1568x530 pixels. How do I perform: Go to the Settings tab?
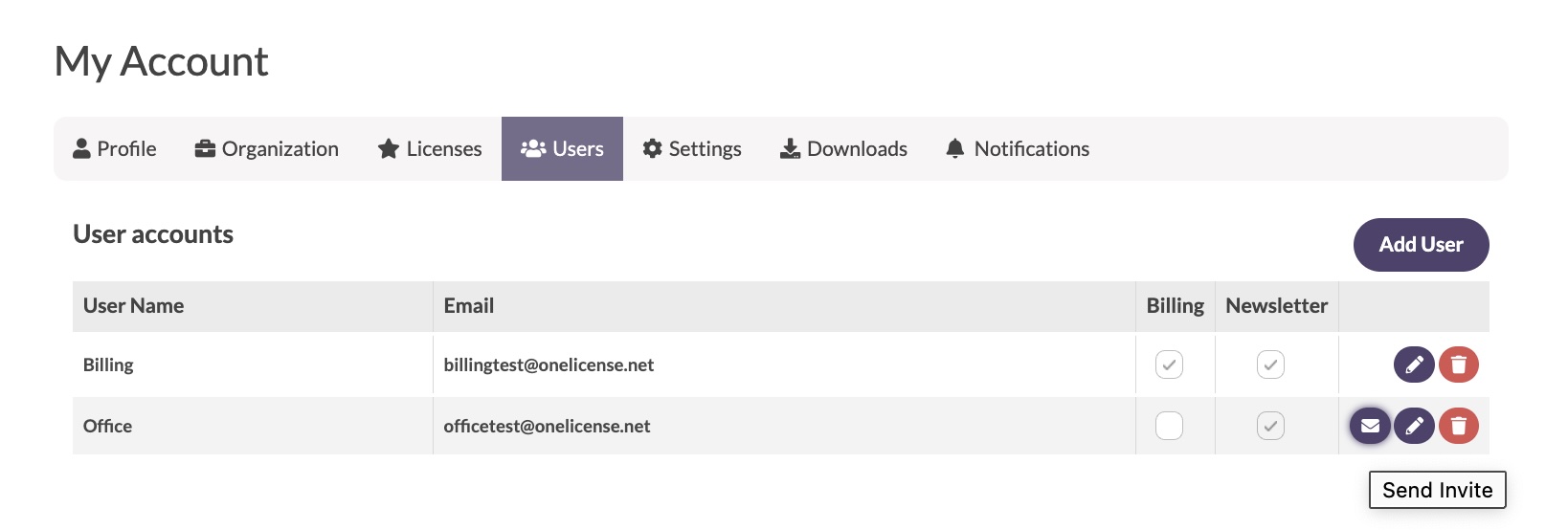(x=692, y=148)
